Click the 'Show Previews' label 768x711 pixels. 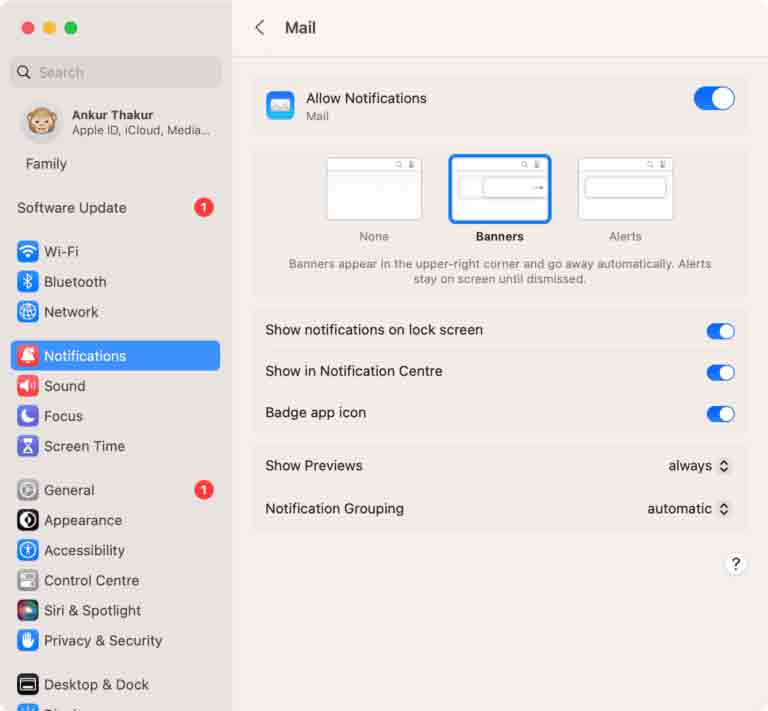pyautogui.click(x=313, y=466)
